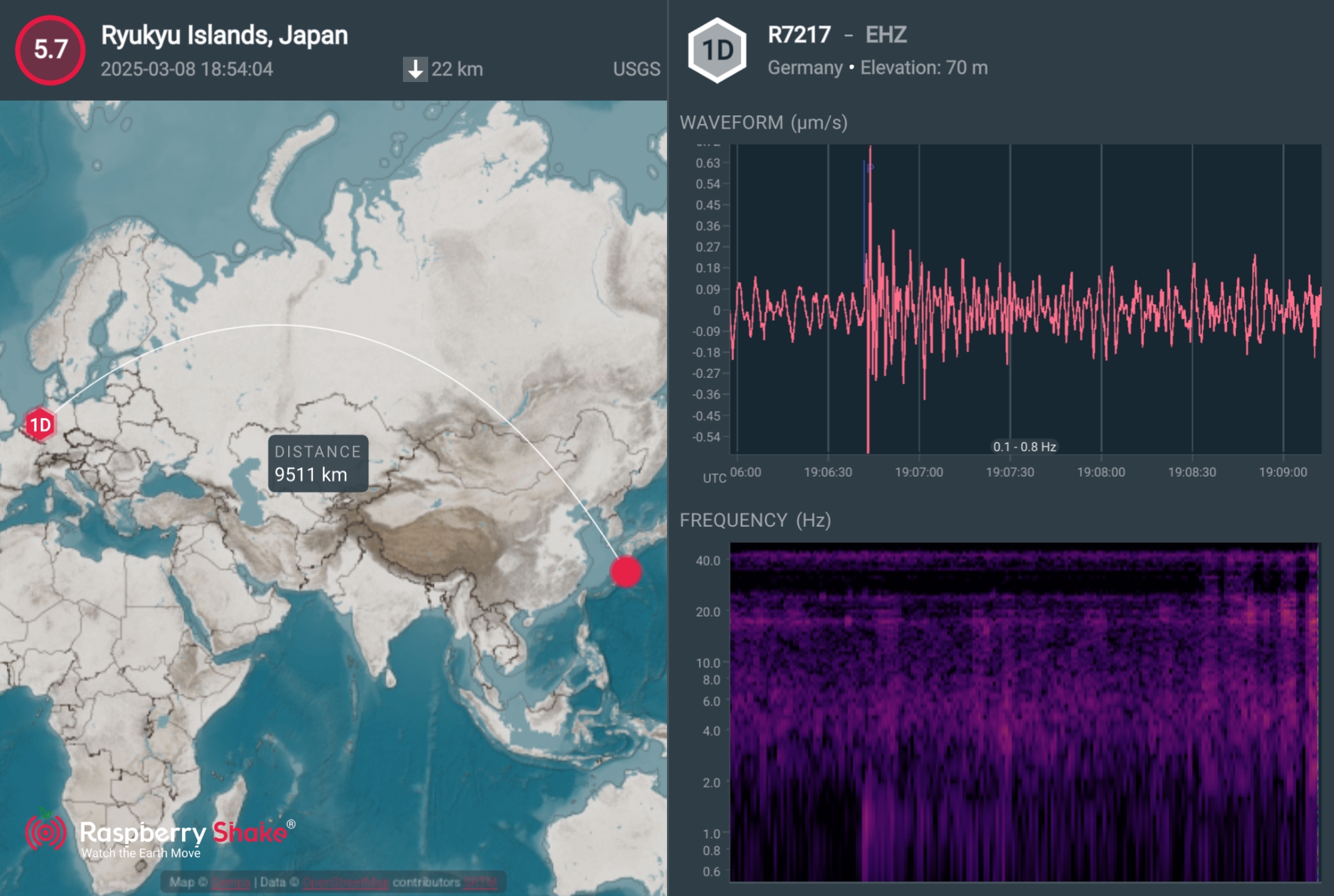
Task: Click the FREQUENCY (Hz) heading
Action: point(755,520)
